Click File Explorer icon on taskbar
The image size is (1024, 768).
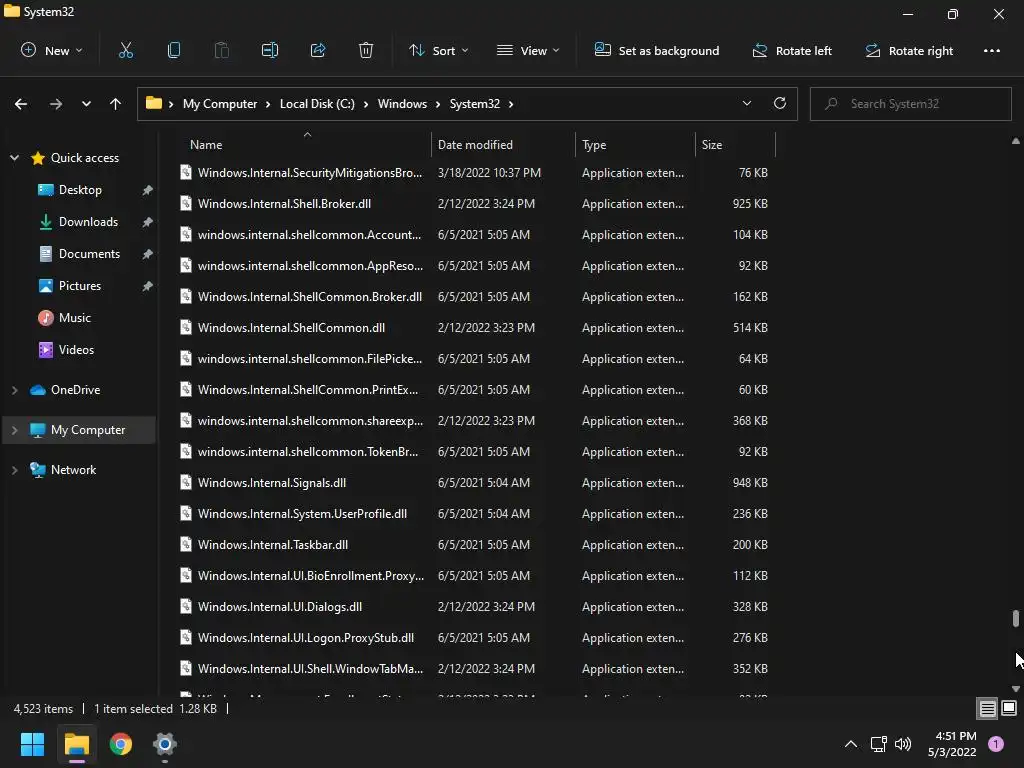[76, 744]
